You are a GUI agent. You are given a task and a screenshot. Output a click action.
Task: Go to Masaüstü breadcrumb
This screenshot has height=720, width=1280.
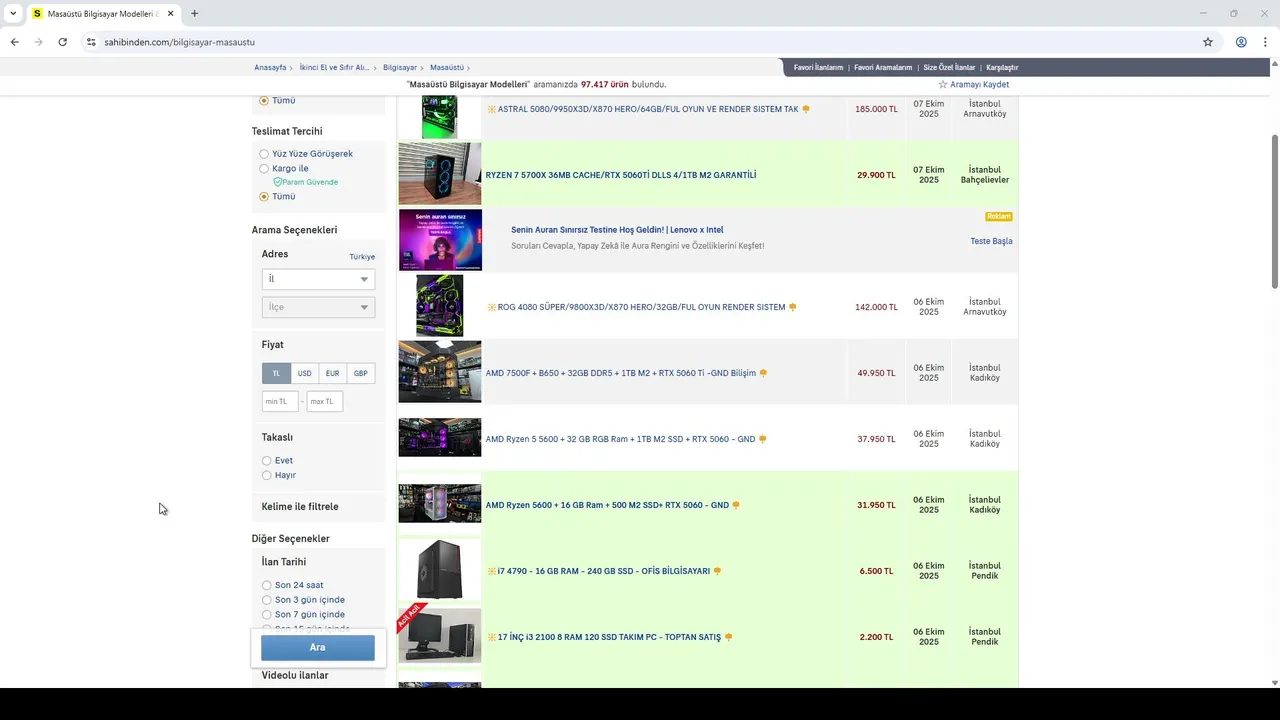[447, 68]
